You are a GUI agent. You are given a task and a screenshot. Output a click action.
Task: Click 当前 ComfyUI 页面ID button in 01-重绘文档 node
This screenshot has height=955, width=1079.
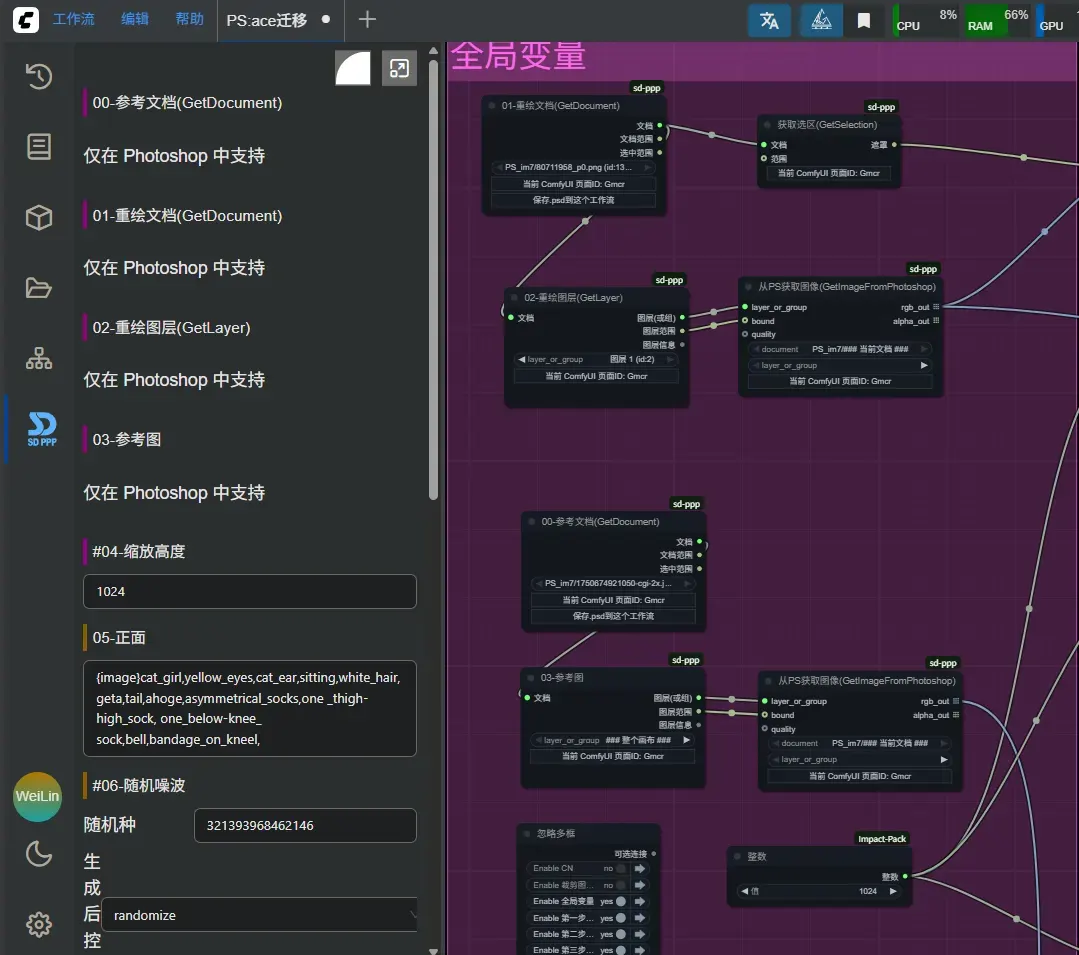[573, 184]
